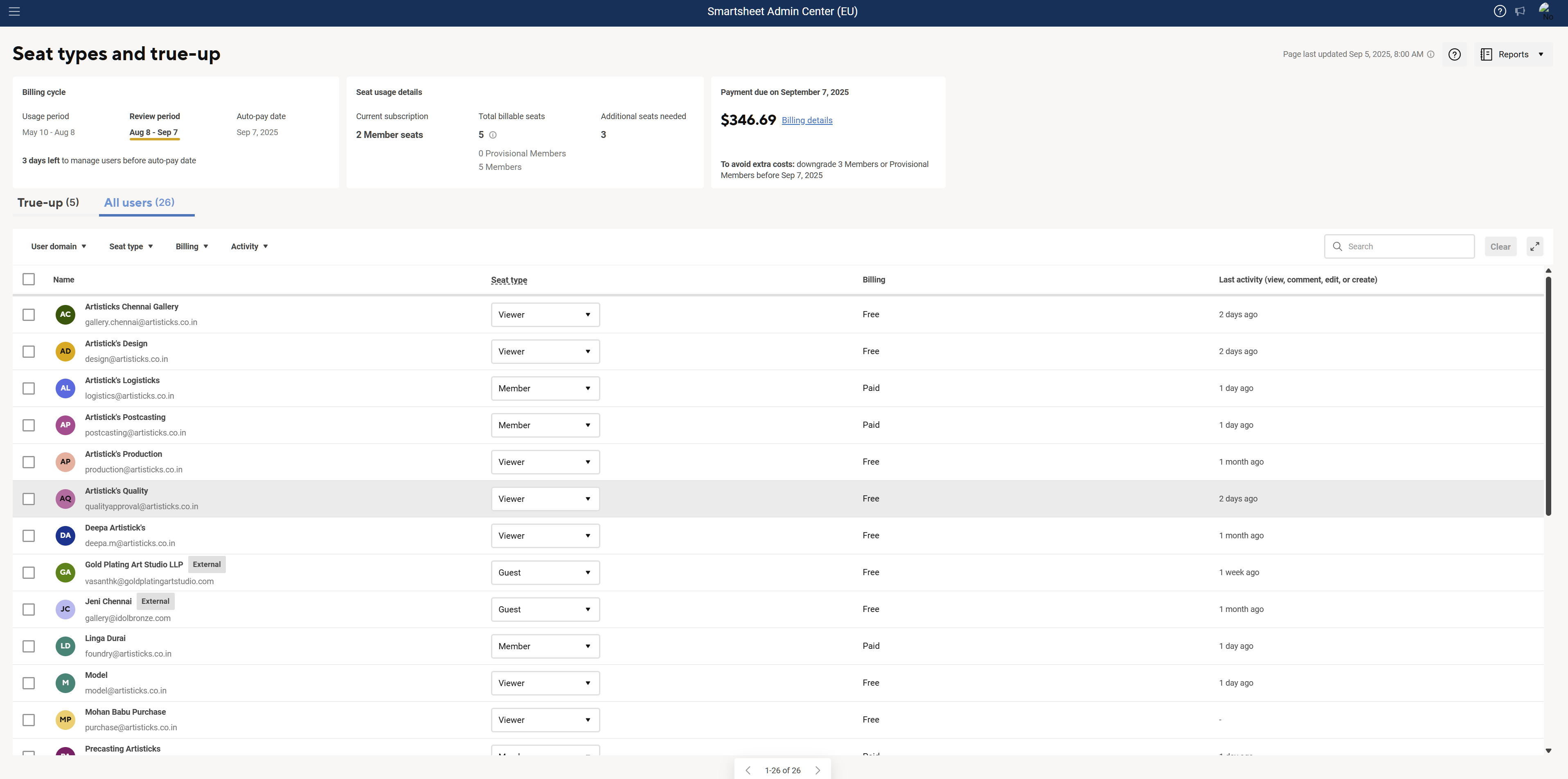This screenshot has width=1568, height=779.
Task: Open the Activity filter dropdown
Action: pos(249,246)
